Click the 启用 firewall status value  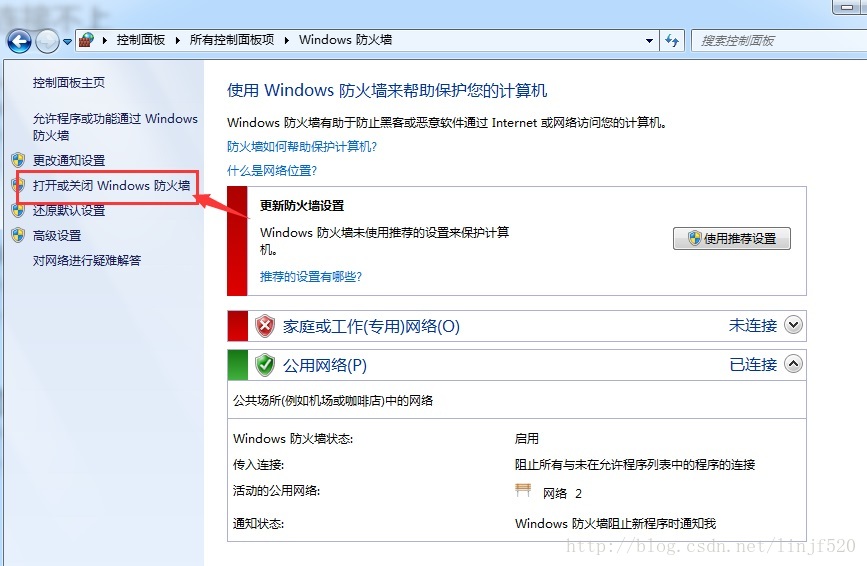pyautogui.click(x=526, y=438)
